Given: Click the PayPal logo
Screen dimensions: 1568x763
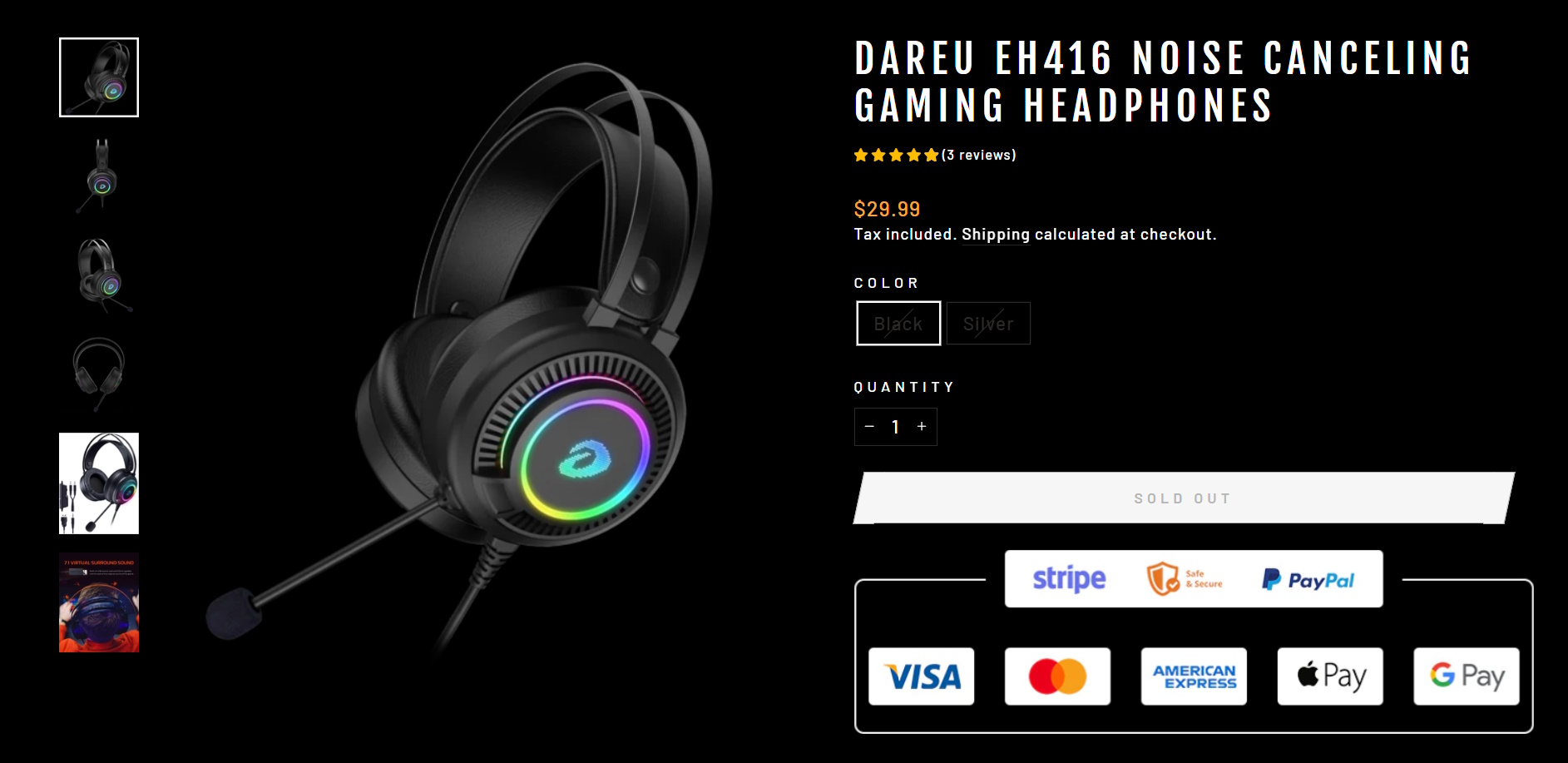Looking at the screenshot, I should pos(1308,580).
